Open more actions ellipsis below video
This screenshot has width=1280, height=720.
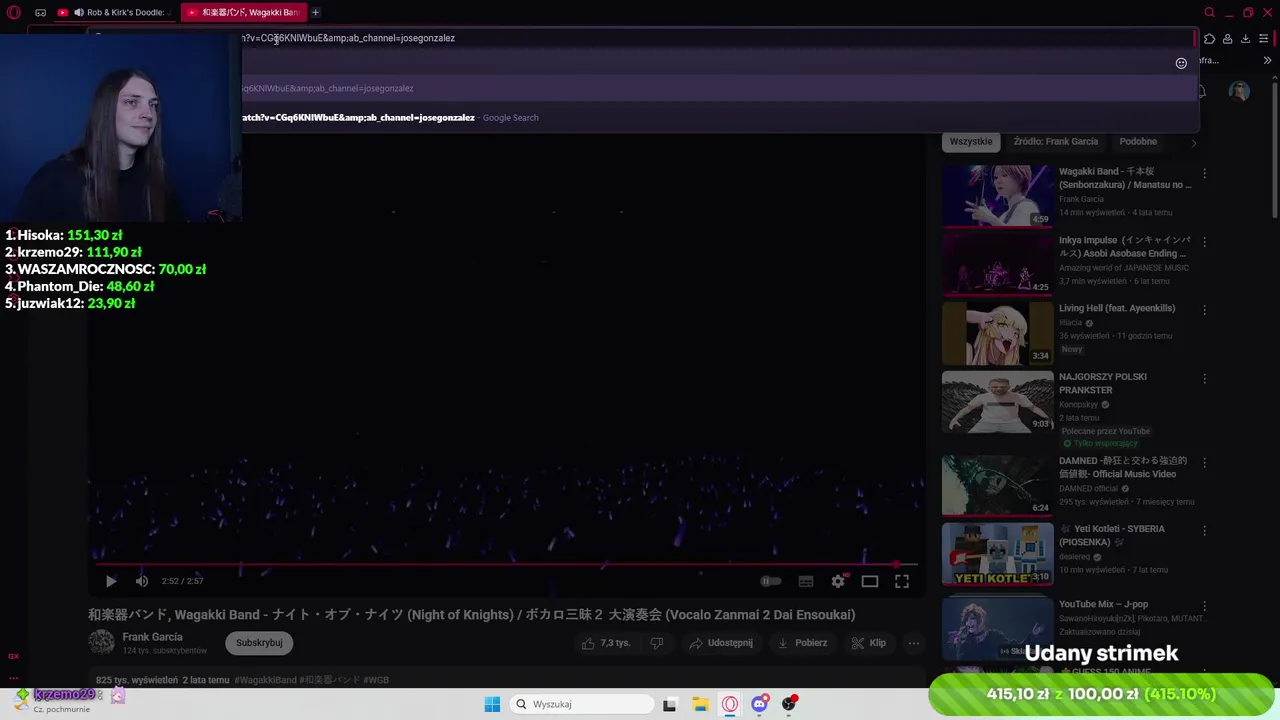coord(913,643)
